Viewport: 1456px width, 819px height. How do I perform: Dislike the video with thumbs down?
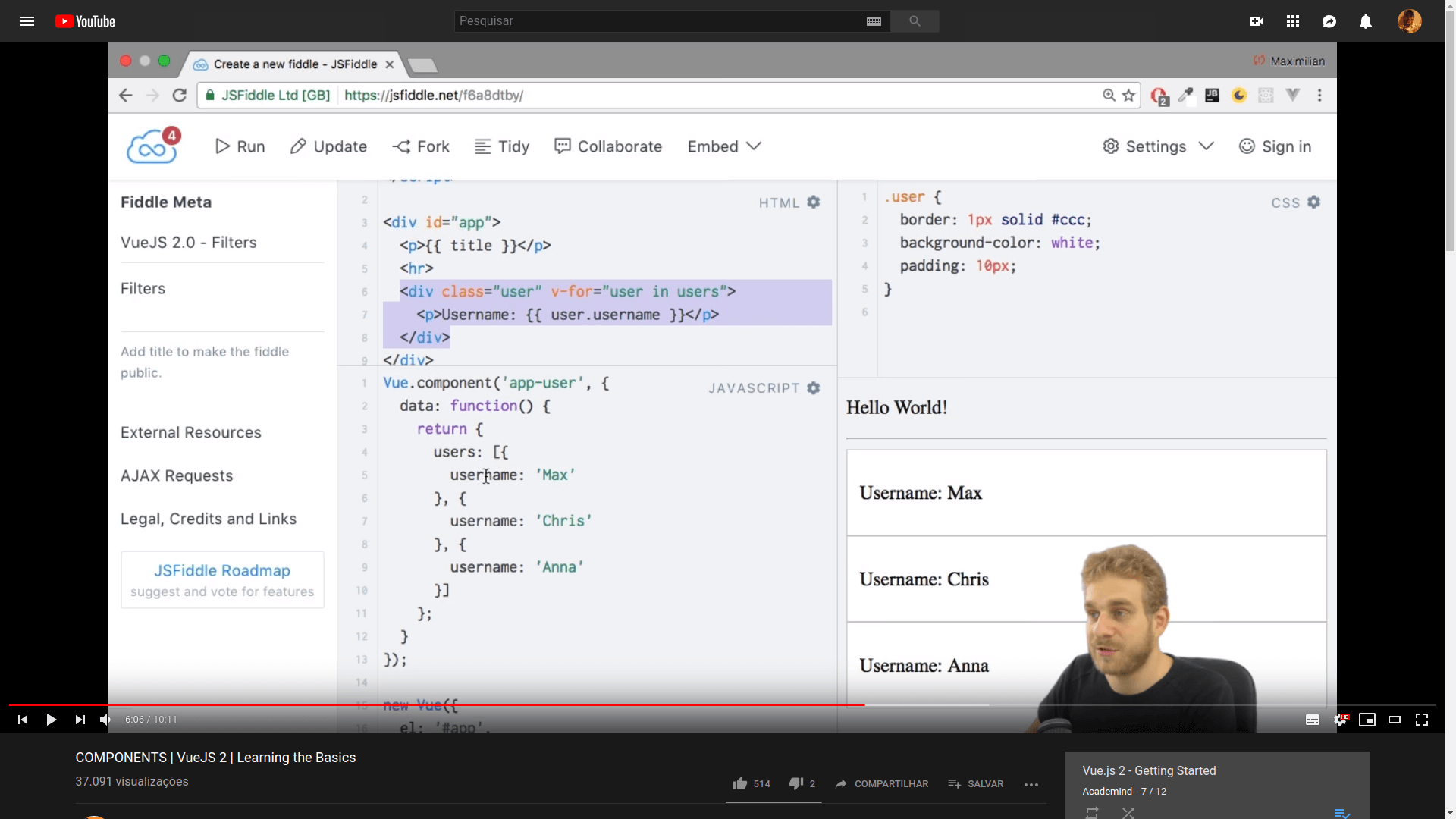pyautogui.click(x=795, y=783)
